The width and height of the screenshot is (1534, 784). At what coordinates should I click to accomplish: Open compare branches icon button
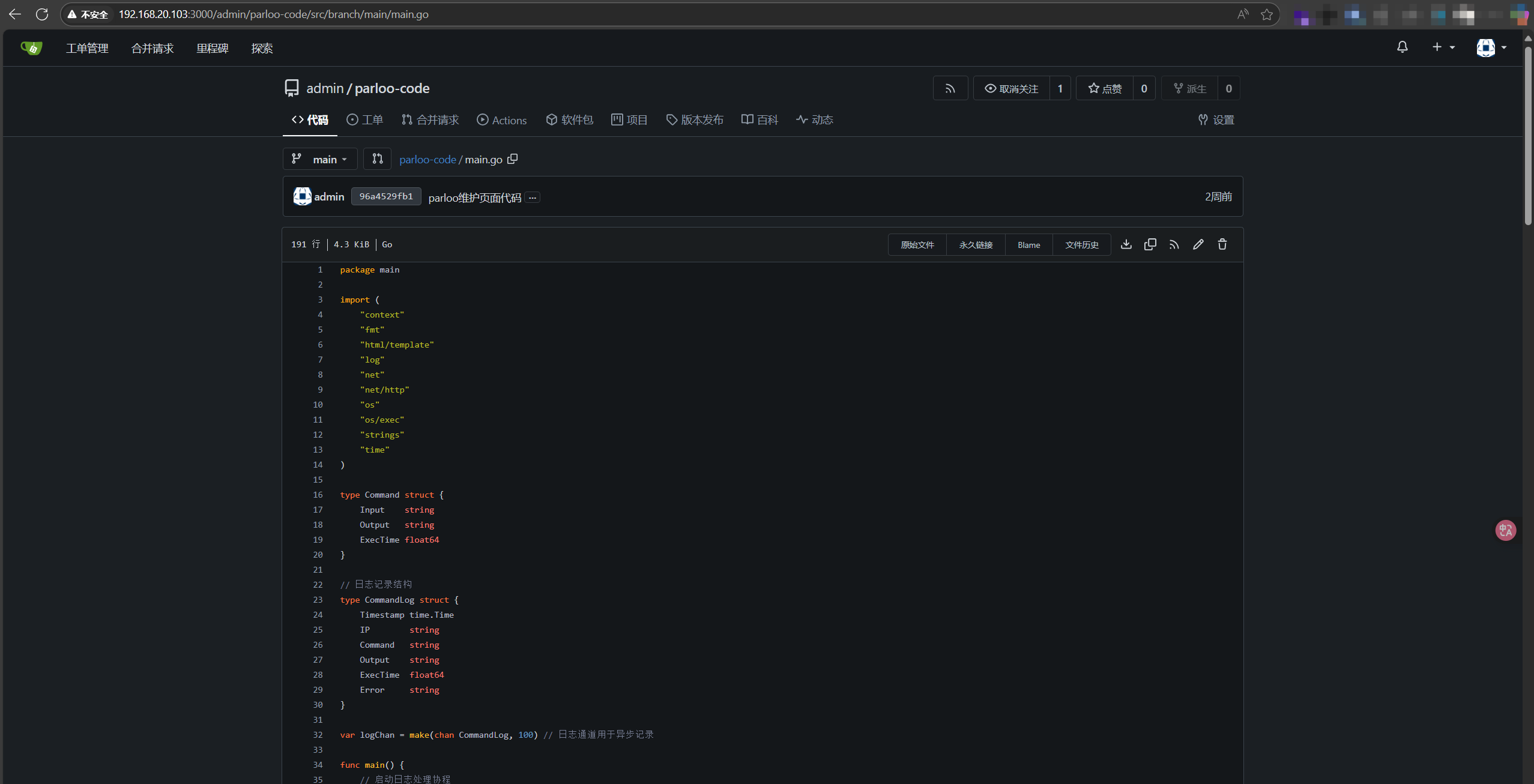(x=377, y=159)
